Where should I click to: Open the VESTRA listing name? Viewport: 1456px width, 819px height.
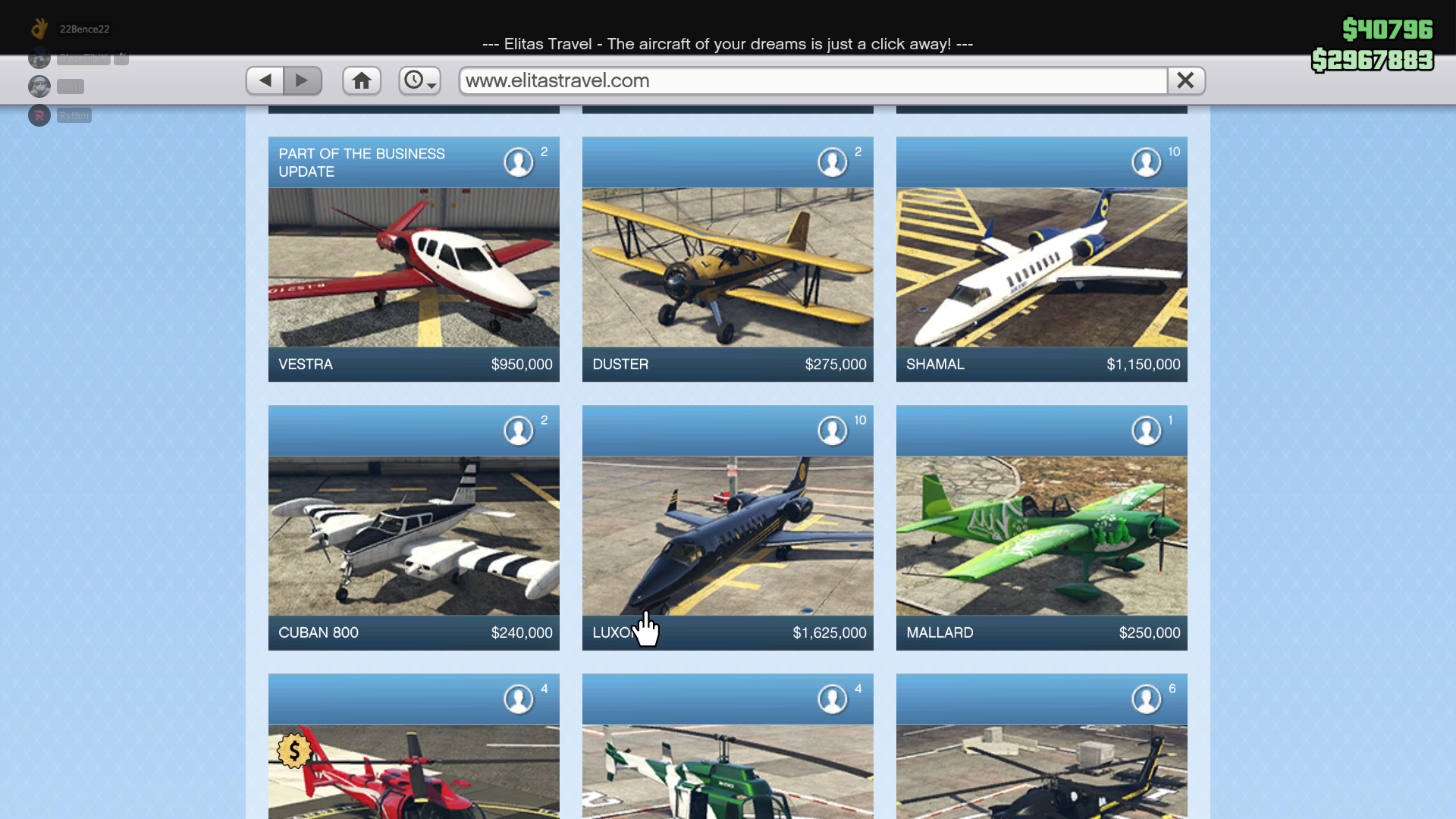(x=306, y=365)
